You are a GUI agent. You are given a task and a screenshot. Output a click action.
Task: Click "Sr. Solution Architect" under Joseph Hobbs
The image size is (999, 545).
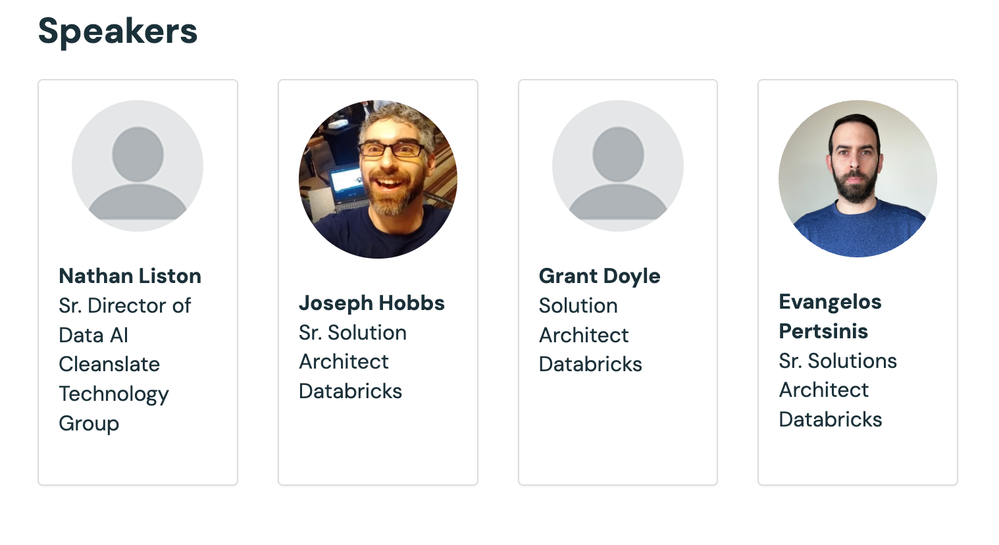pyautogui.click(x=352, y=346)
